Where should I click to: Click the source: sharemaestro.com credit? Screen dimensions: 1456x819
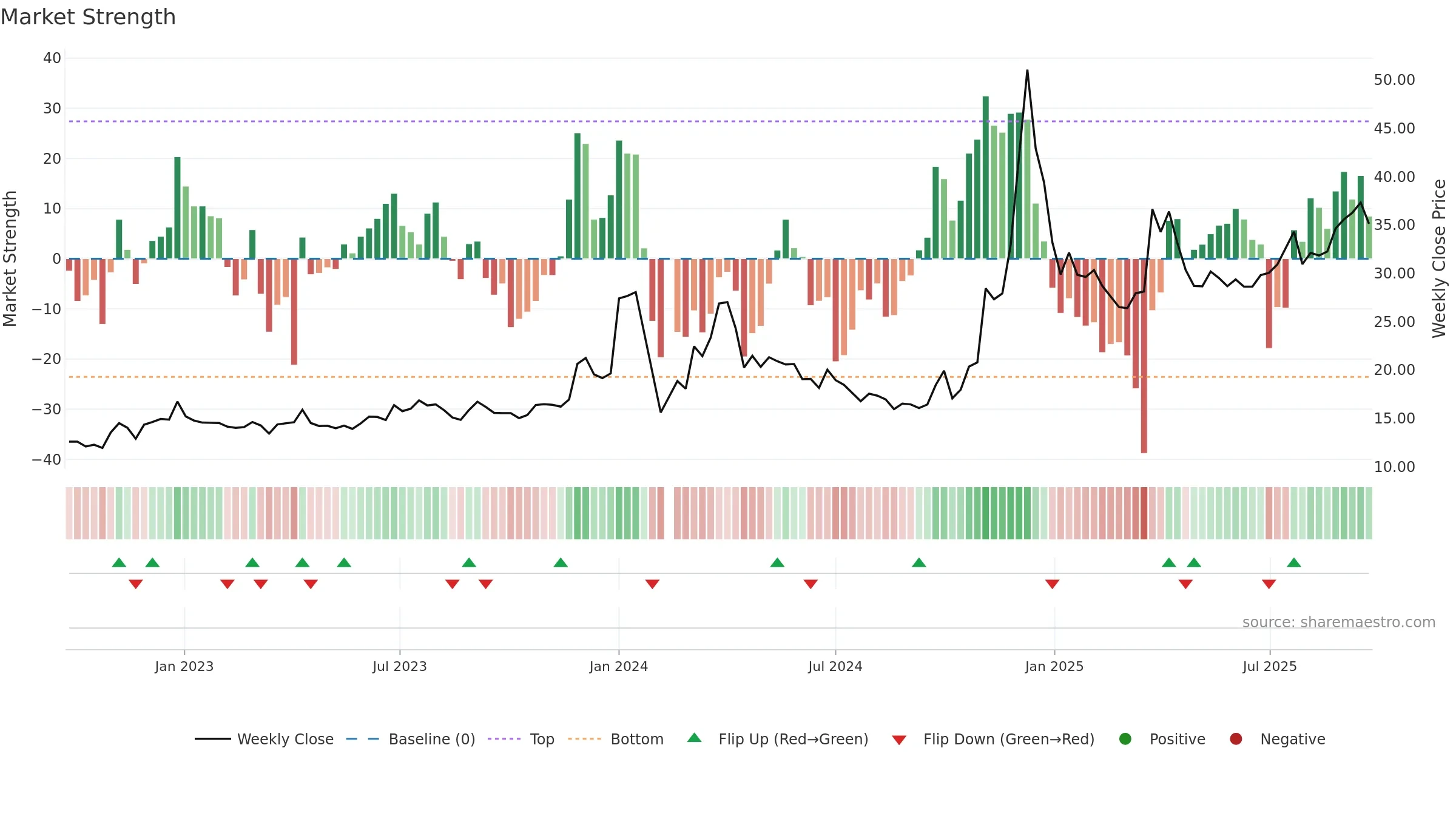click(x=1339, y=622)
